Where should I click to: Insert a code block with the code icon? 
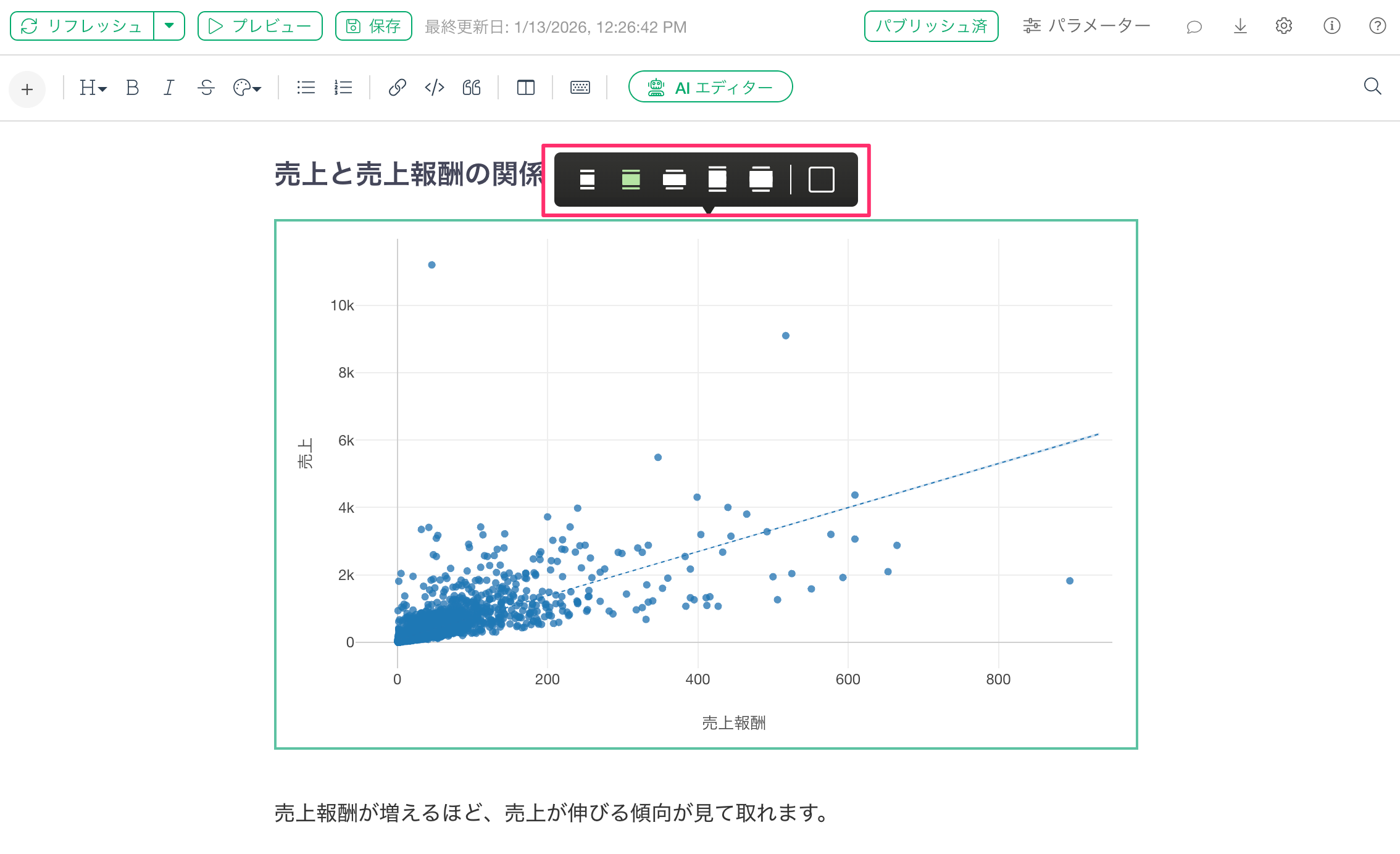click(435, 88)
